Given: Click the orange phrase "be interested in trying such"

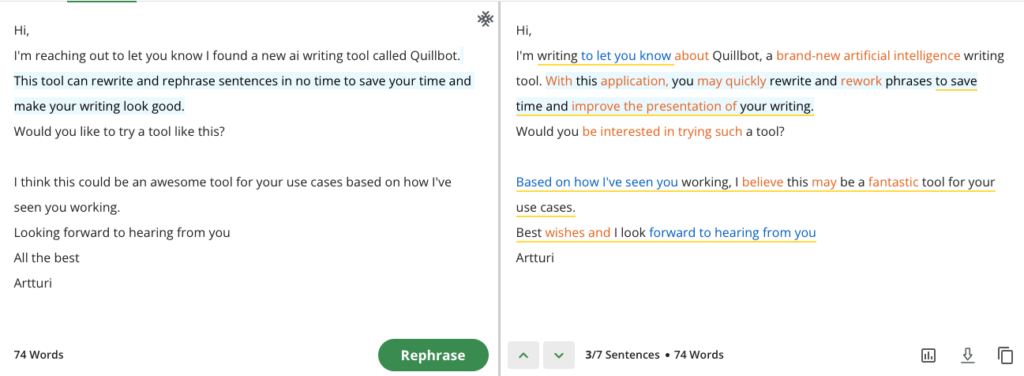Looking at the screenshot, I should click(x=662, y=132).
